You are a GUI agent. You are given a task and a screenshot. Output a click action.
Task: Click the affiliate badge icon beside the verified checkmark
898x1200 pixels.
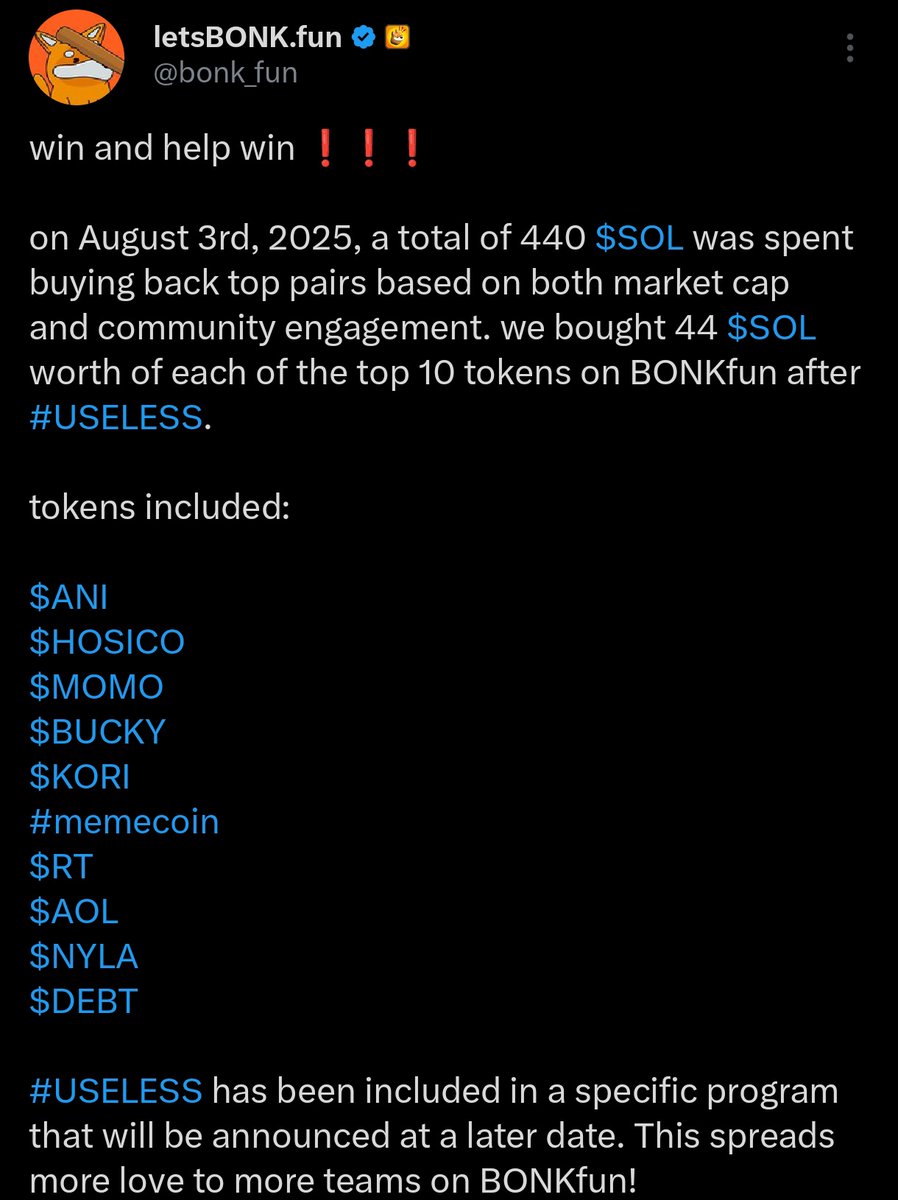396,38
